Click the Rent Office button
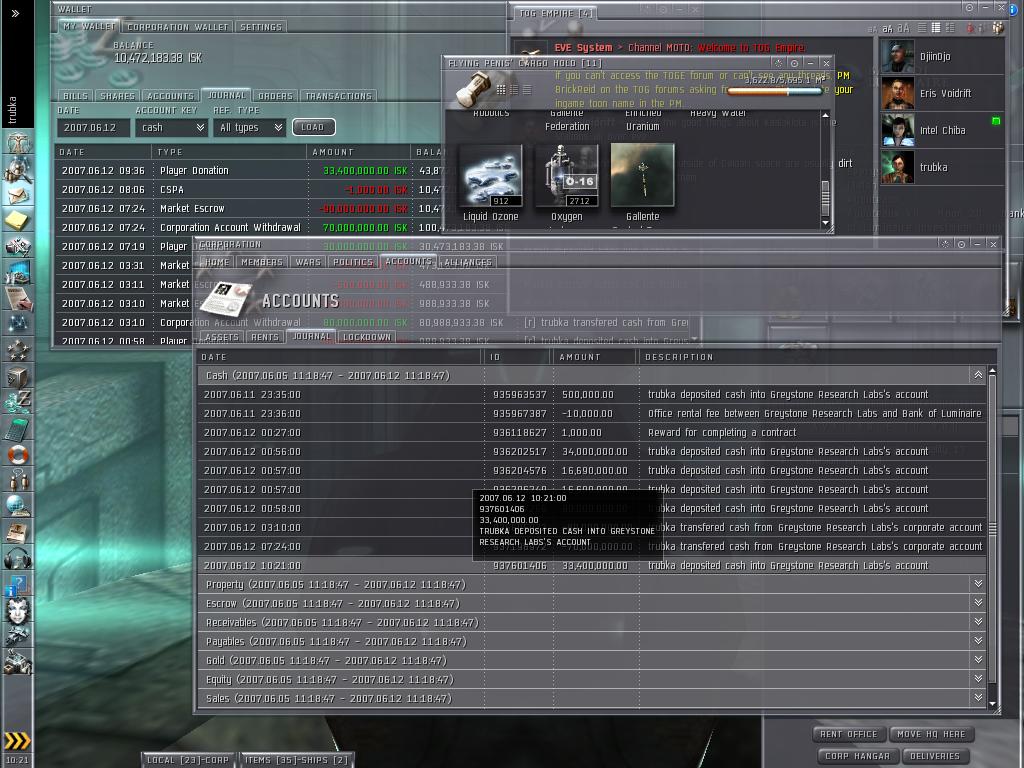The width and height of the screenshot is (1024, 768). (x=848, y=734)
